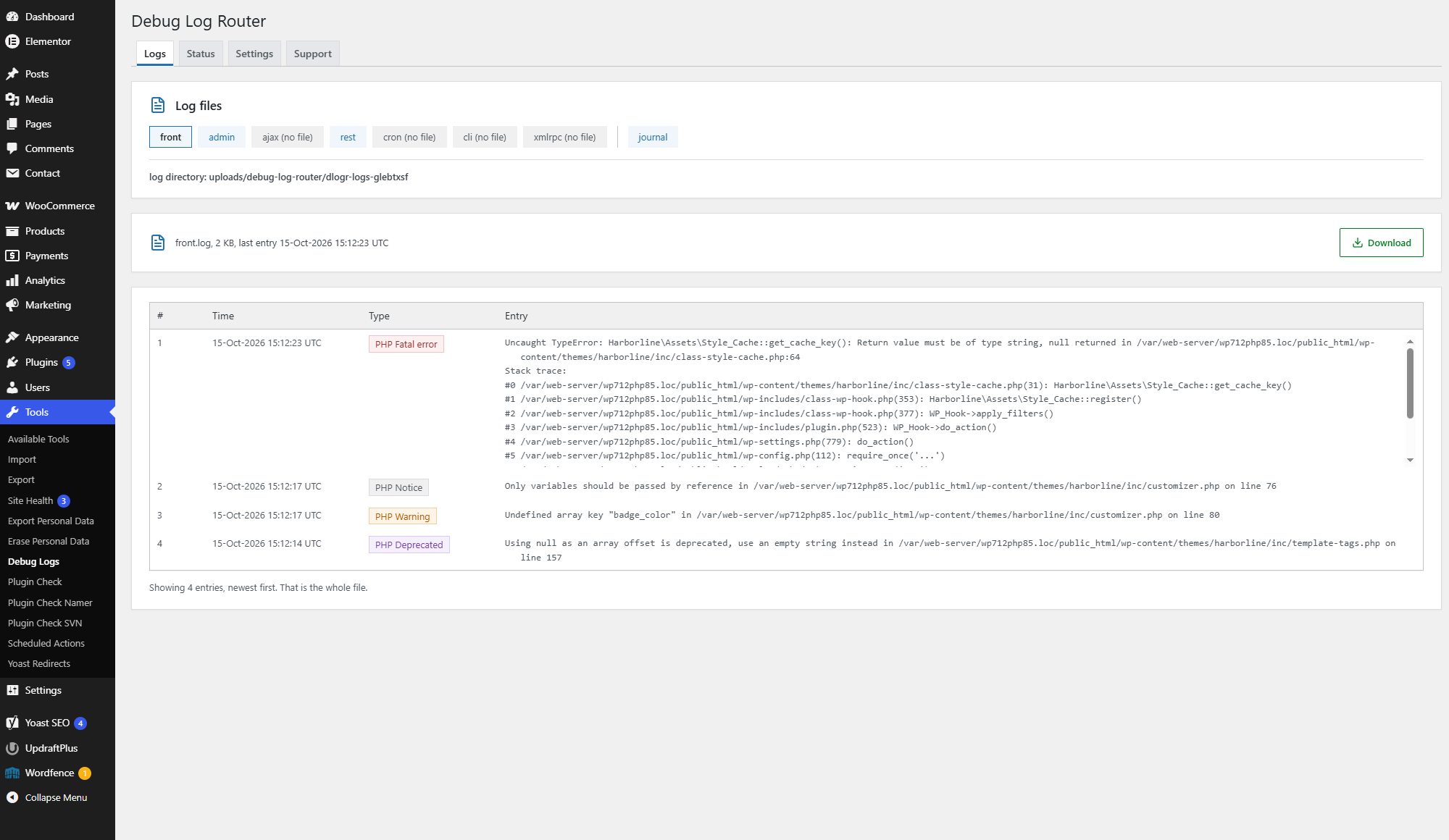Click the PHP Fatal error type badge
1449x840 pixels.
click(x=406, y=344)
